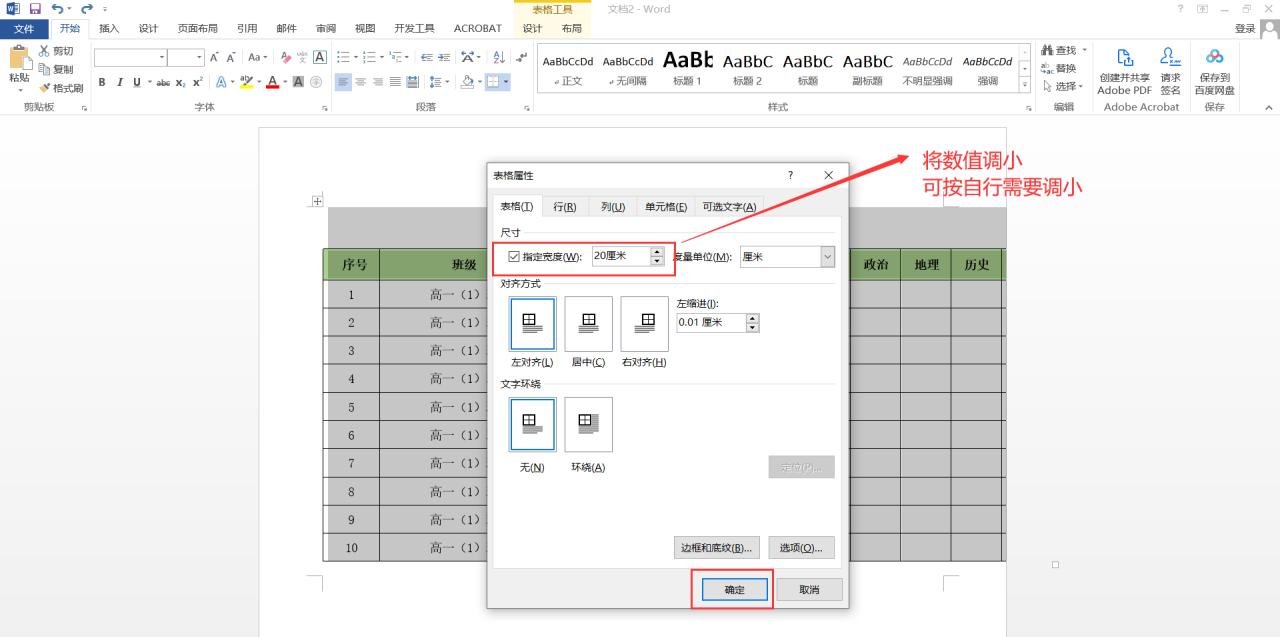Center text in paragraph group
This screenshot has height=637, width=1280.
[x=361, y=82]
